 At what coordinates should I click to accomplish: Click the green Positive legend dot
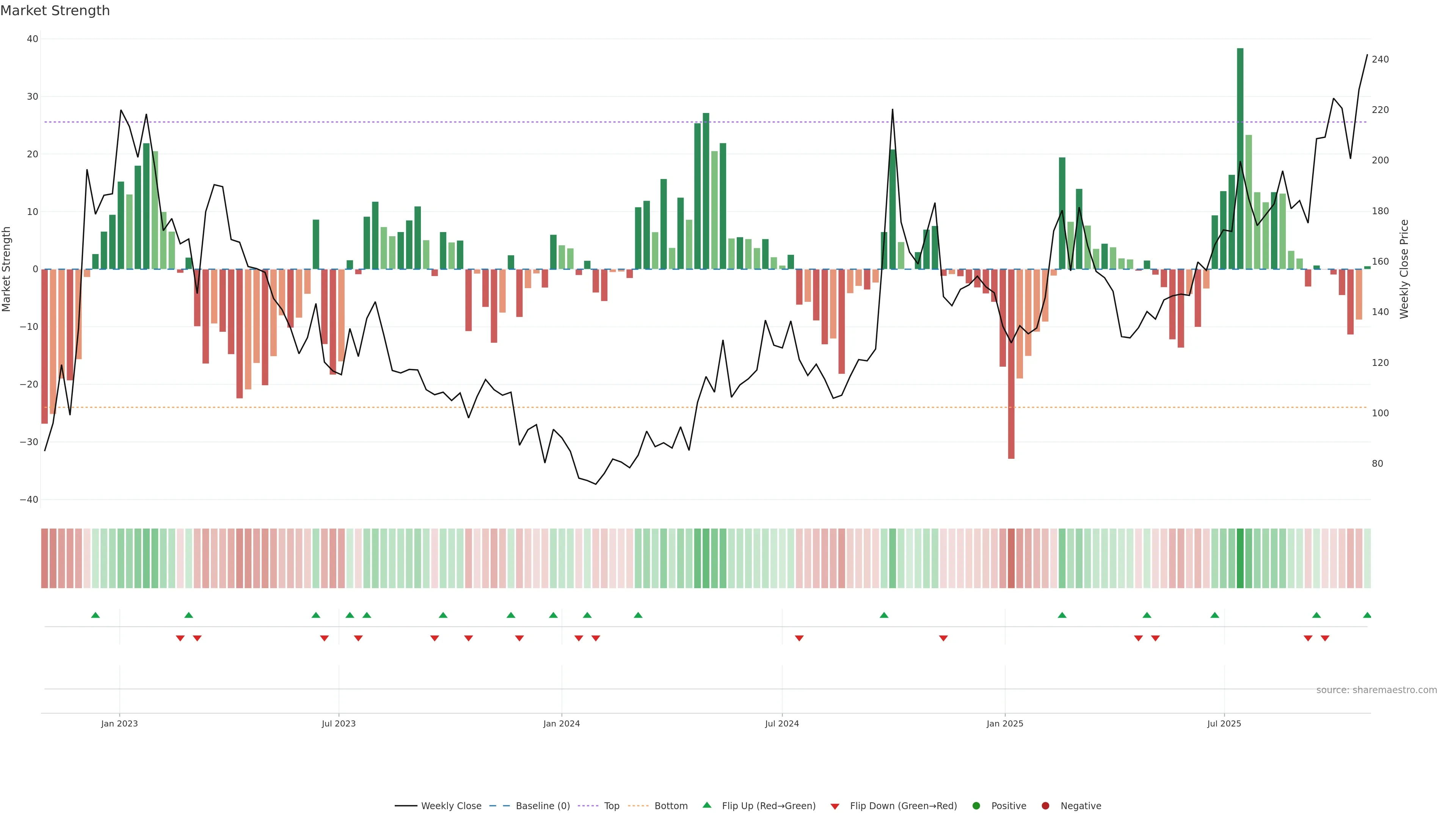click(976, 805)
